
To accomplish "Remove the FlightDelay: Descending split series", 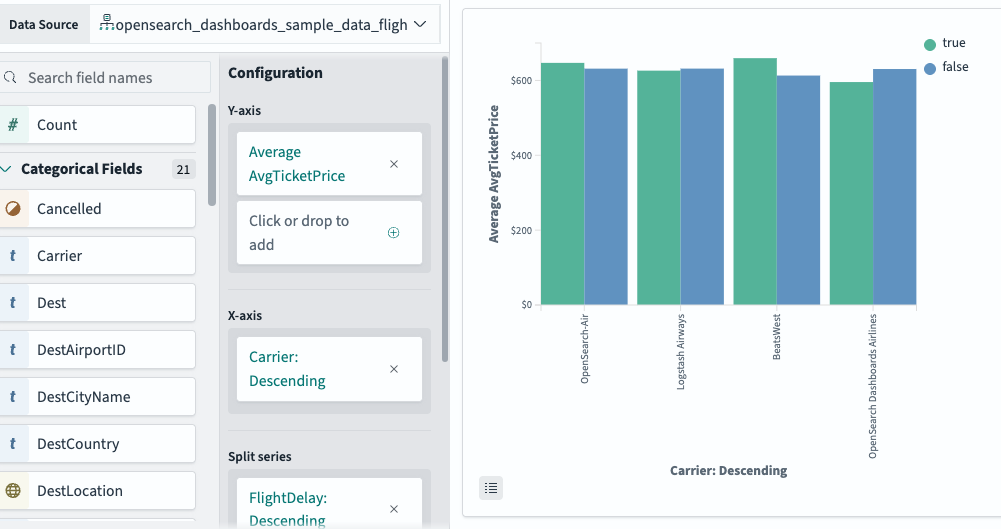I will click(394, 509).
